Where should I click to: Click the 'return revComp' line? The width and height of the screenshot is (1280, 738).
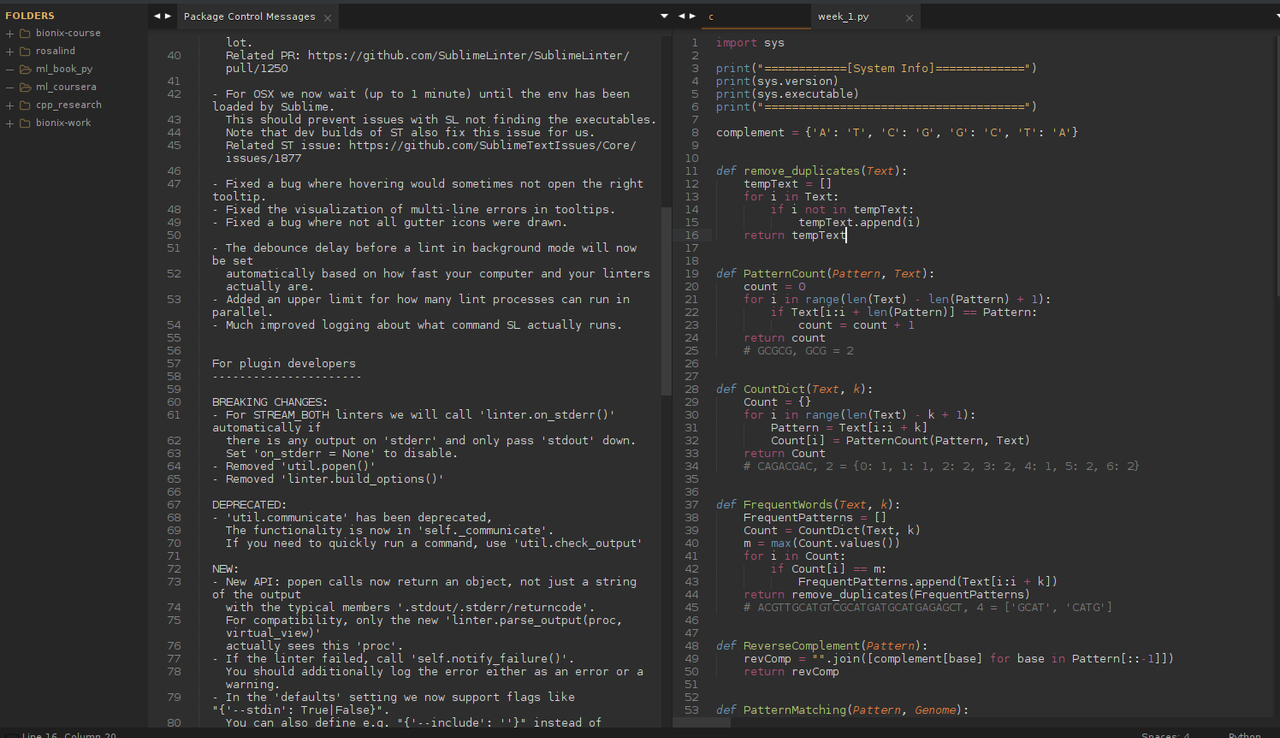point(791,672)
